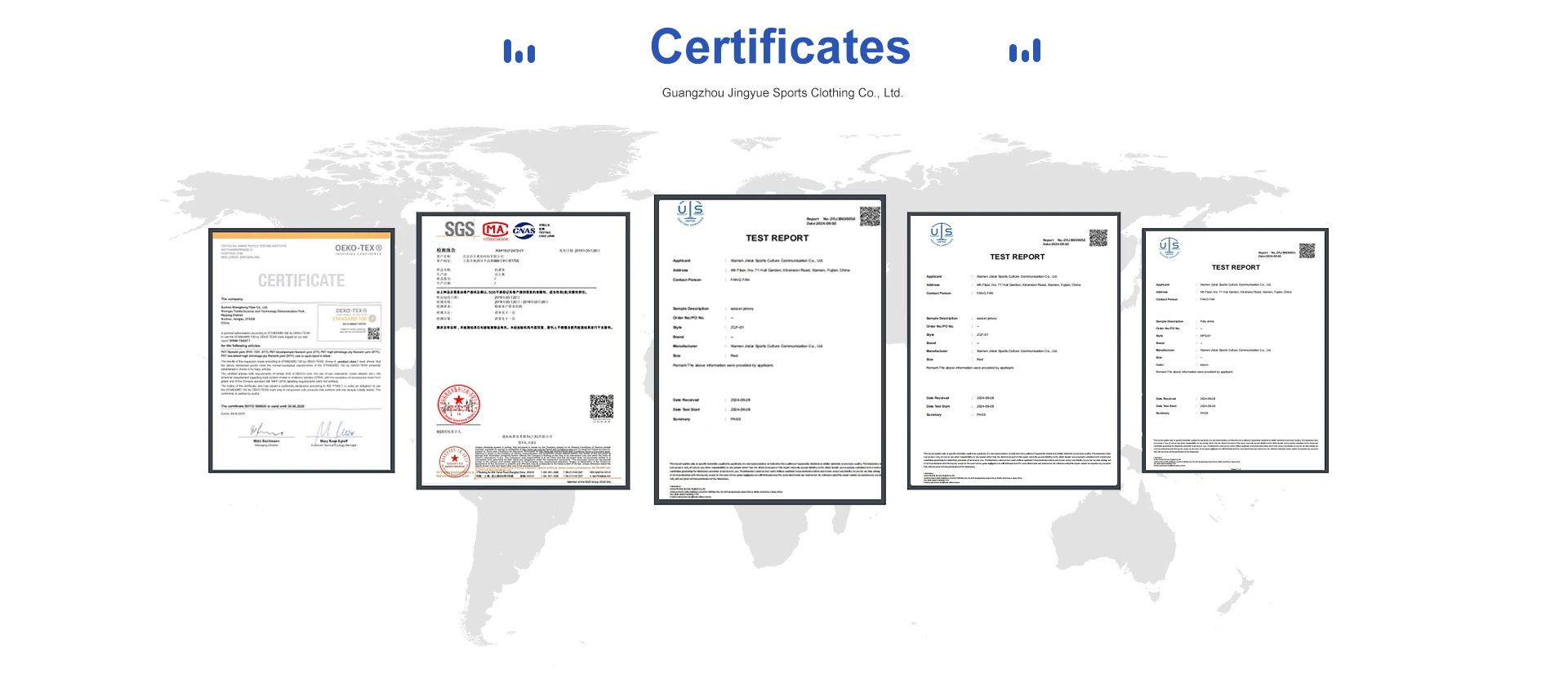
Task: Select the rightmost test report thumbnail
Action: tap(1235, 351)
